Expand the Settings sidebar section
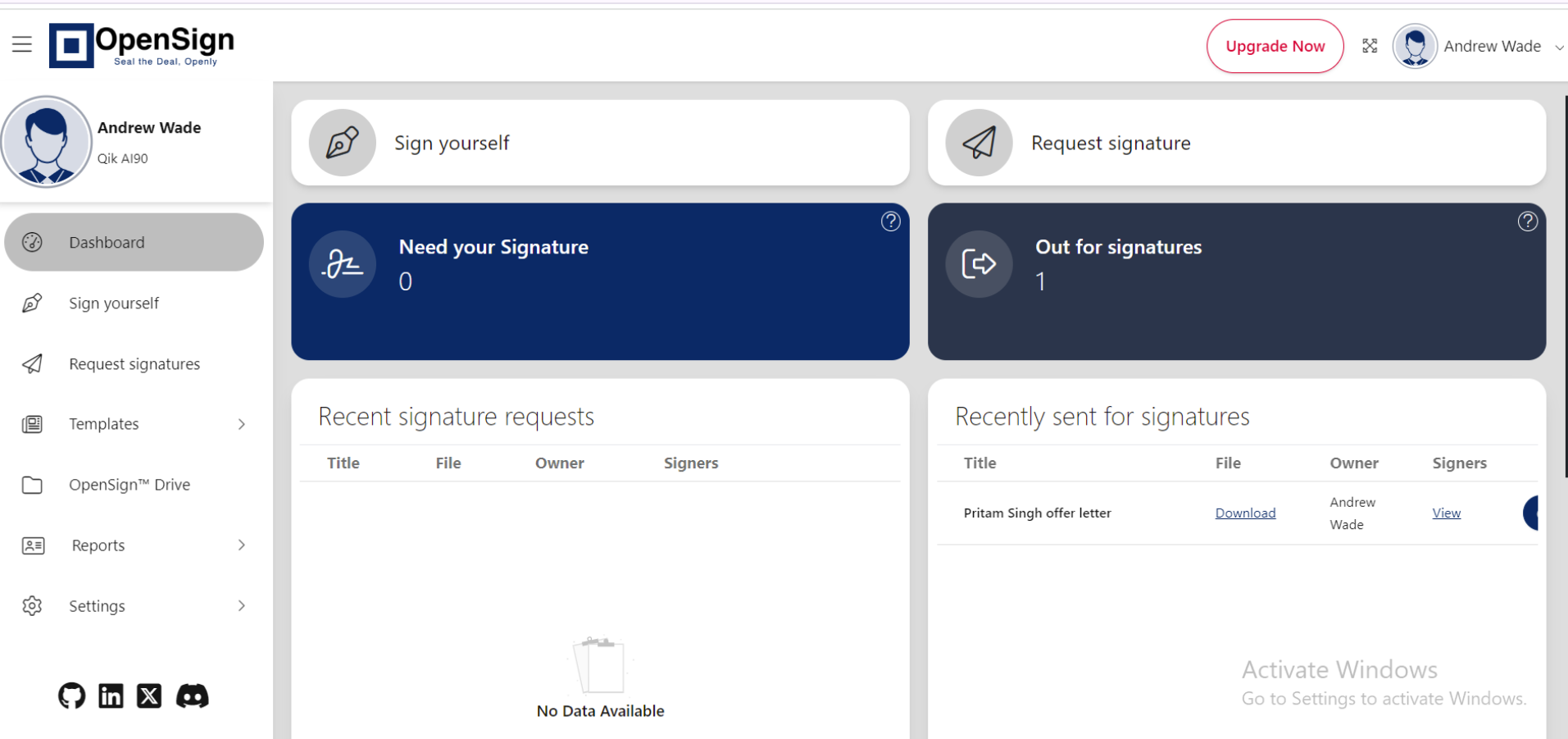 (241, 605)
